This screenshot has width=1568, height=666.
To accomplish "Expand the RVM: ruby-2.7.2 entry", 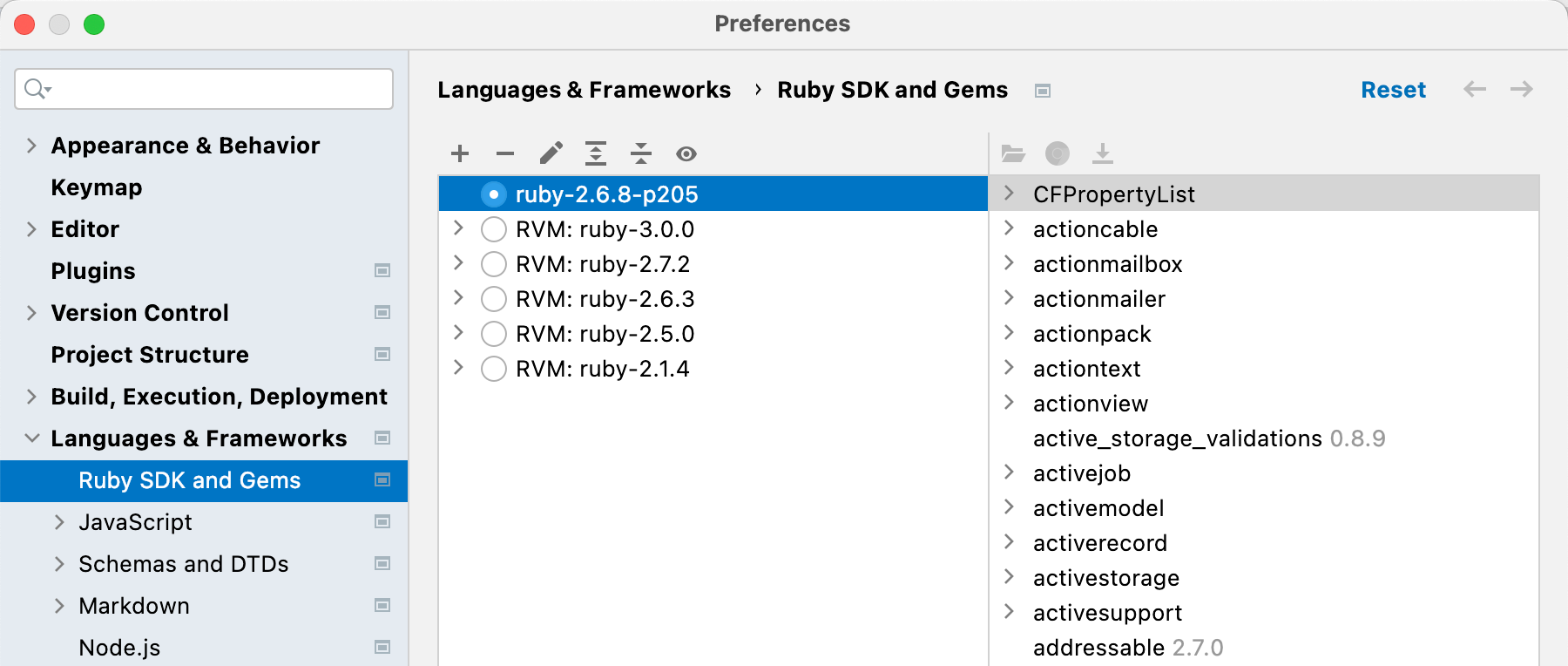I will (458, 263).
